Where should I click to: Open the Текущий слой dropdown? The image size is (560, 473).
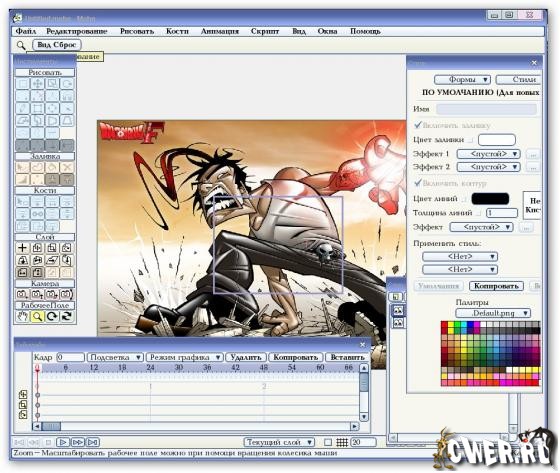click(x=279, y=442)
